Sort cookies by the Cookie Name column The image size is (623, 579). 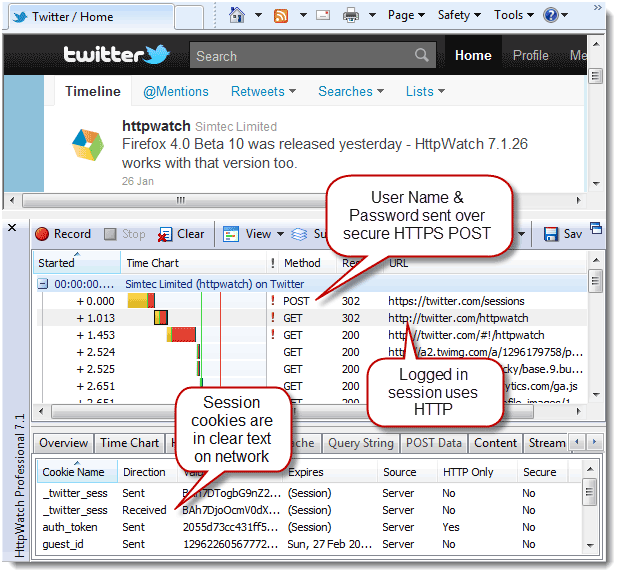click(76, 472)
